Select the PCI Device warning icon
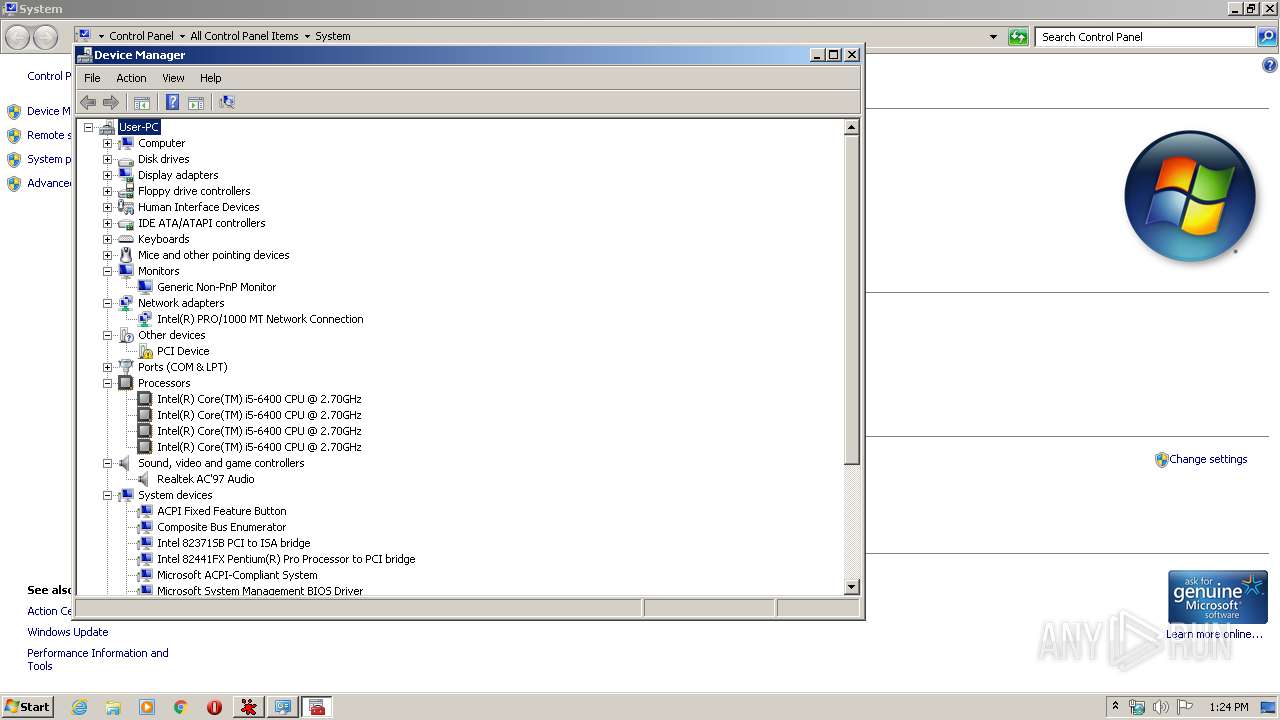Viewport: 1280px width, 720px height. coord(146,351)
